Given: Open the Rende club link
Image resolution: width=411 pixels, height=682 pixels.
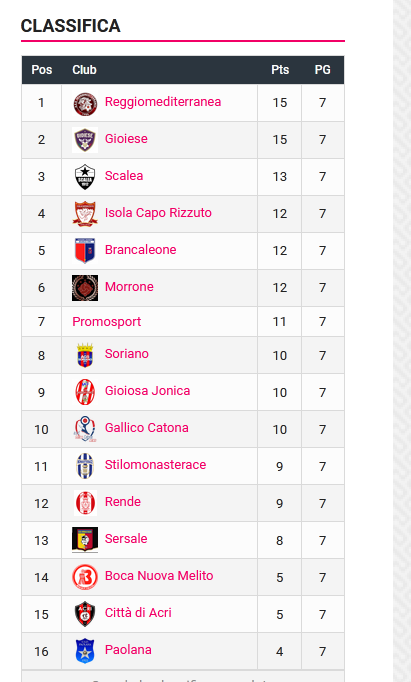Looking at the screenshot, I should tap(123, 502).
